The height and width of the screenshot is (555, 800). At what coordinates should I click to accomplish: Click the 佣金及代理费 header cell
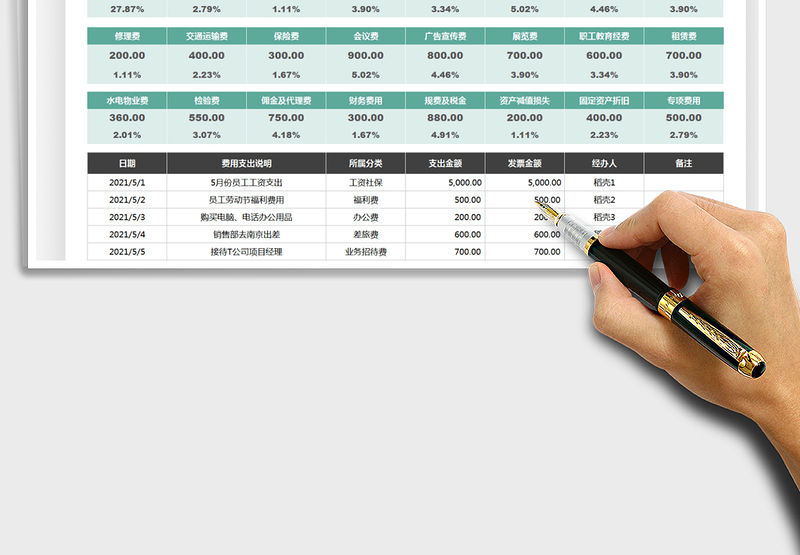(x=286, y=101)
